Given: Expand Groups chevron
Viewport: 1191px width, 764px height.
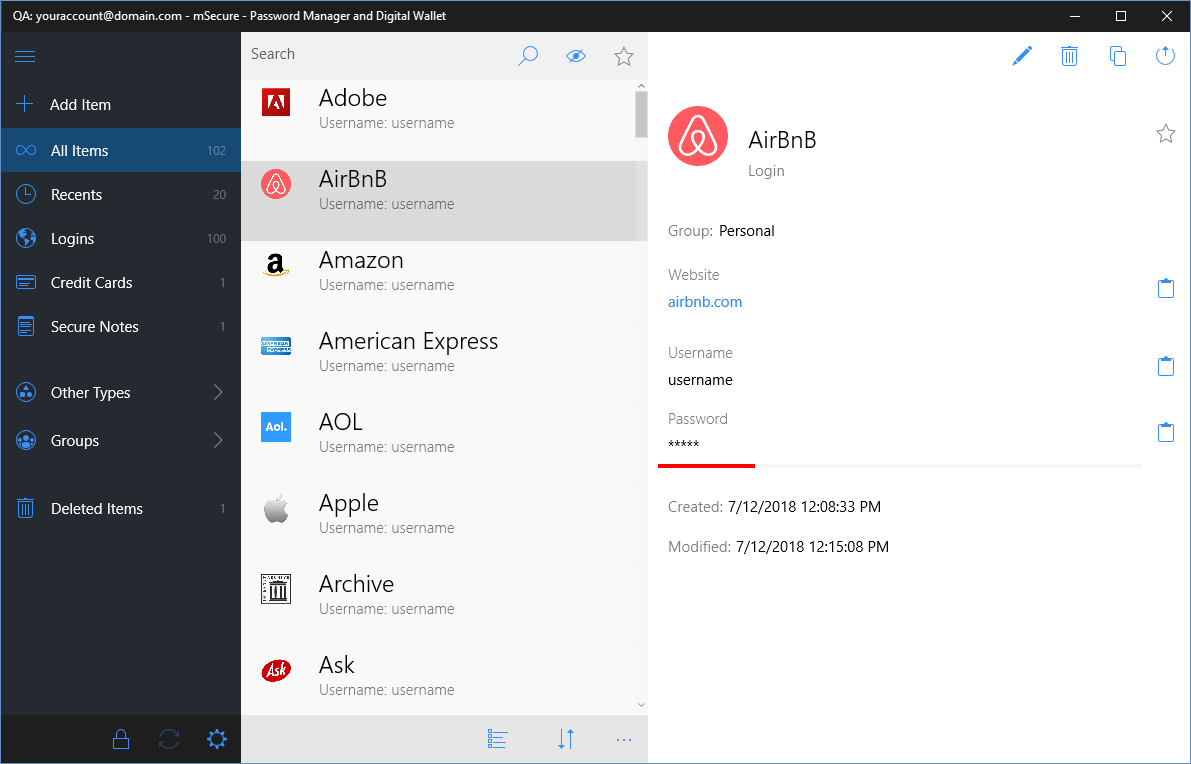Looking at the screenshot, I should coord(218,440).
